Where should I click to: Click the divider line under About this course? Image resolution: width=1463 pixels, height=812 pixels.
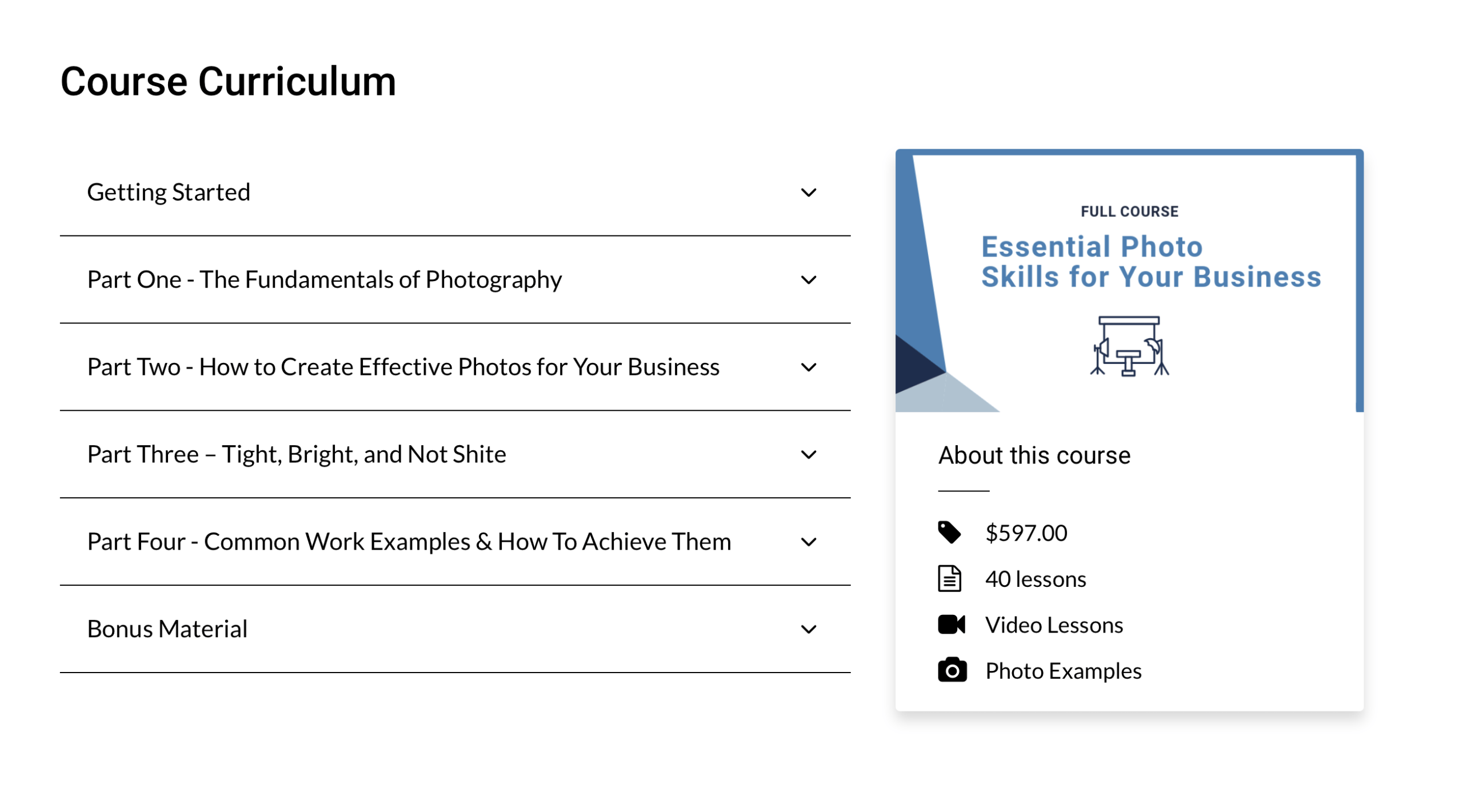pos(962,490)
